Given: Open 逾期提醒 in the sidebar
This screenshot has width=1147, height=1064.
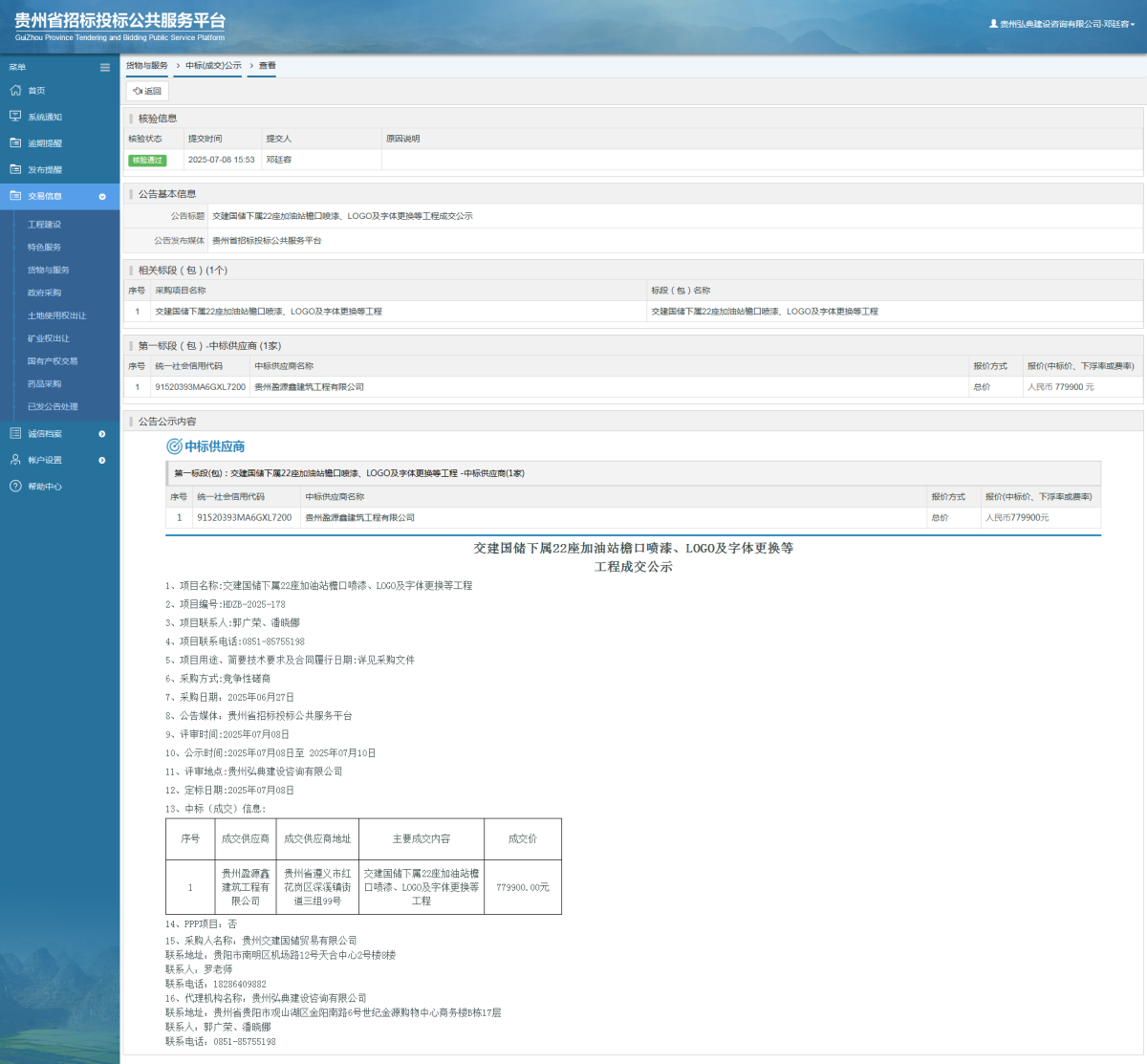Looking at the screenshot, I should 45,143.
